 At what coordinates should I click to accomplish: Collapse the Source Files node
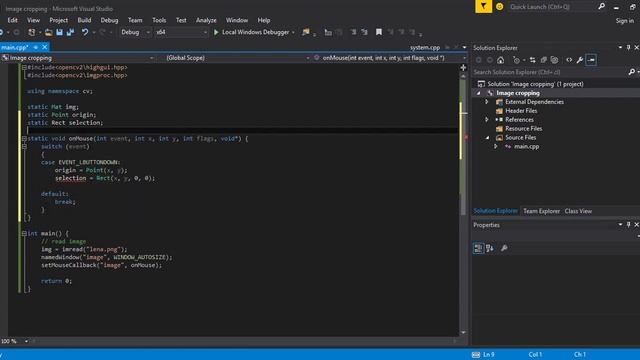[x=487, y=138]
